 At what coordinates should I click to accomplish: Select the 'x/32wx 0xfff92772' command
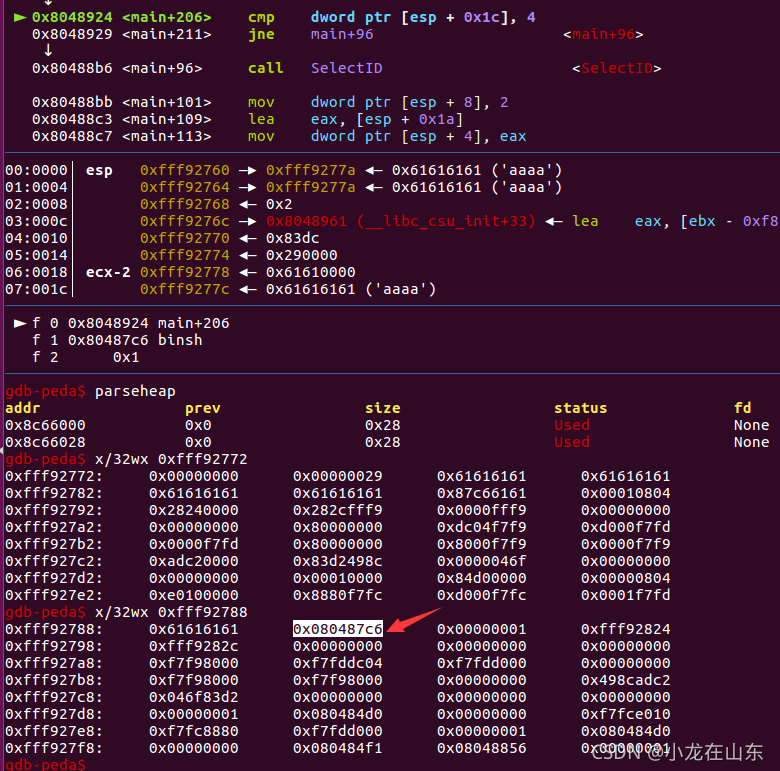coord(171,459)
